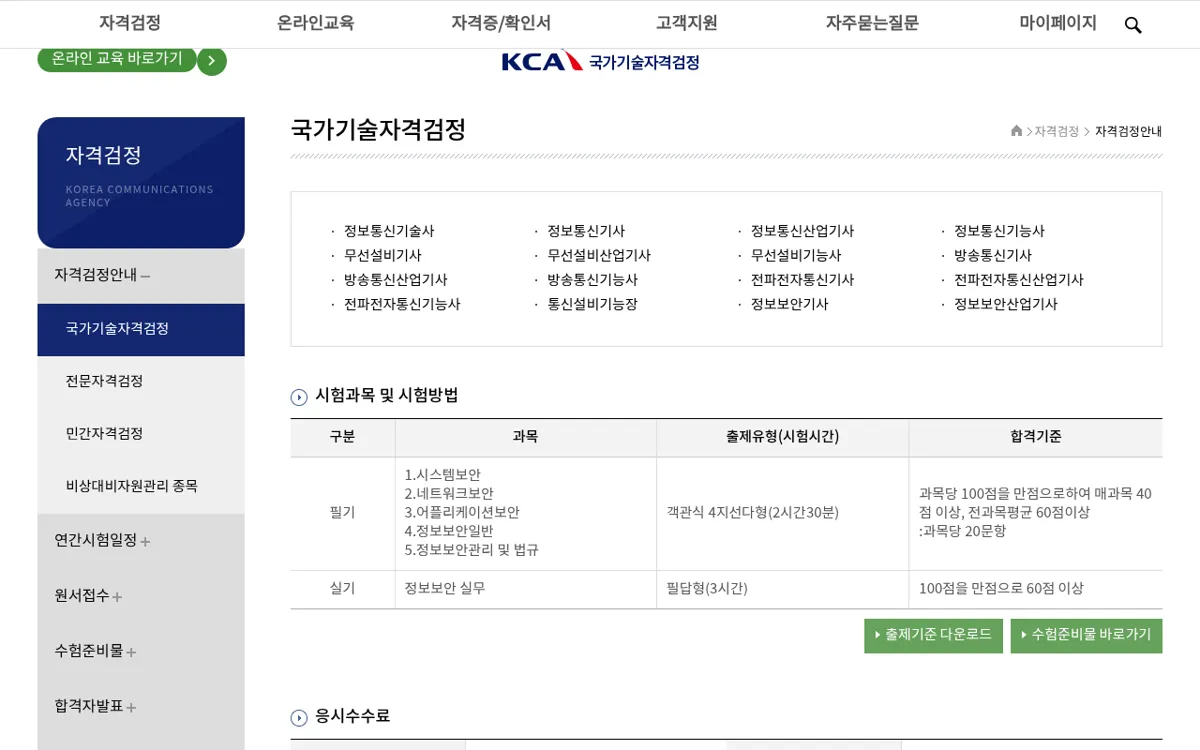Click the 합격기준 column header
Image resolution: width=1200 pixels, height=750 pixels.
click(x=1036, y=437)
